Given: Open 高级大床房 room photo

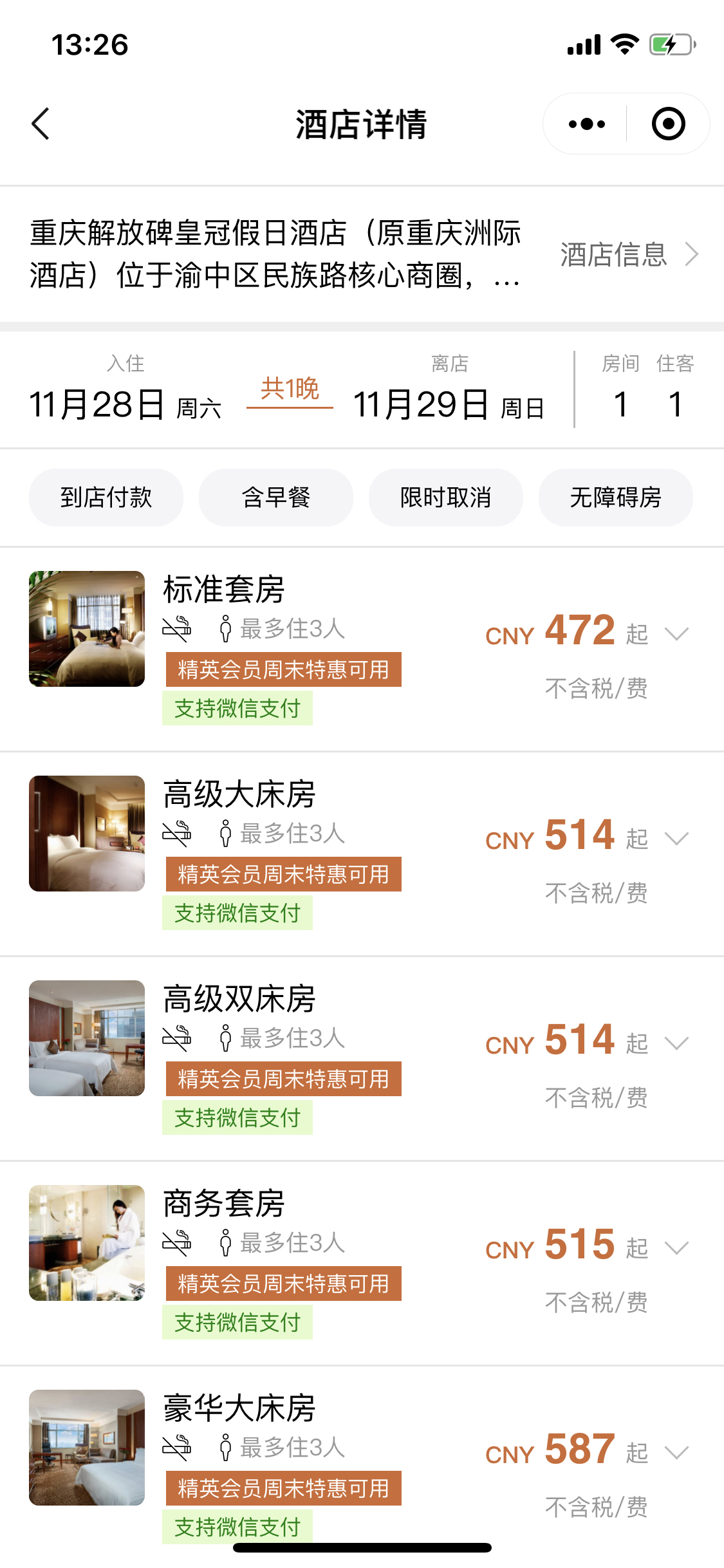Looking at the screenshot, I should 87,834.
